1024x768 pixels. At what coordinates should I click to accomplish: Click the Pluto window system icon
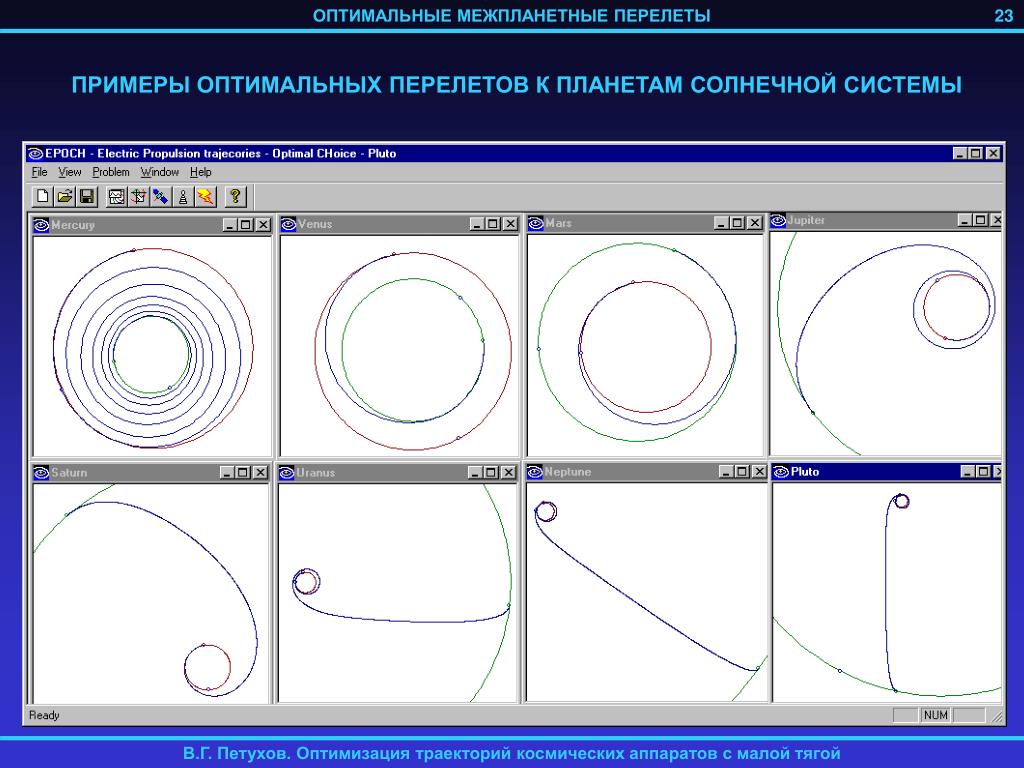coord(780,472)
